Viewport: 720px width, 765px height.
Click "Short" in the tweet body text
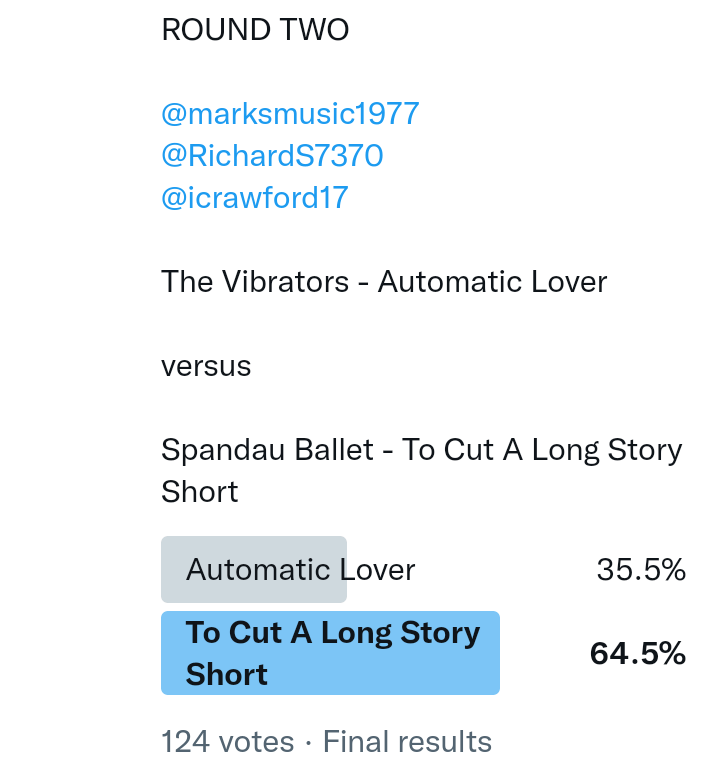pos(200,492)
